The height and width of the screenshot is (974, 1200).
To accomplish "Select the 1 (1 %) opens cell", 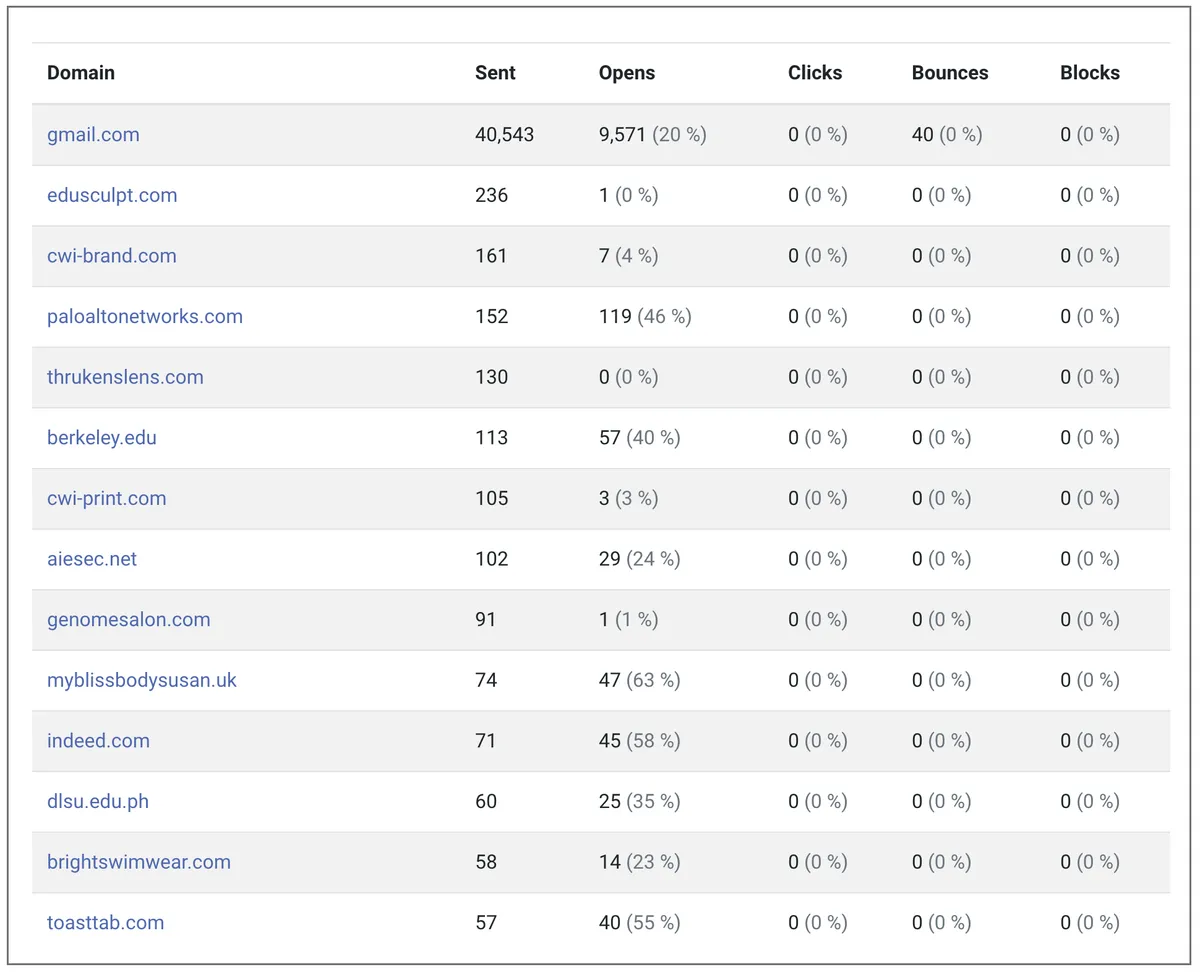I will pyautogui.click(x=629, y=619).
